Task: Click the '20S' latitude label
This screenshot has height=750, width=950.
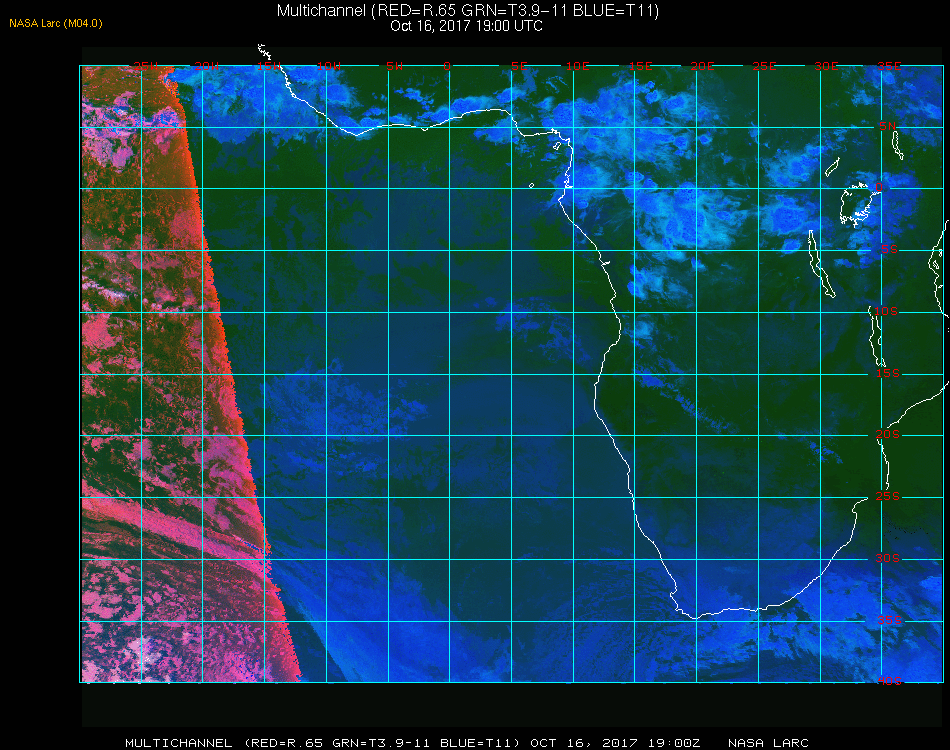Action: pyautogui.click(x=888, y=434)
